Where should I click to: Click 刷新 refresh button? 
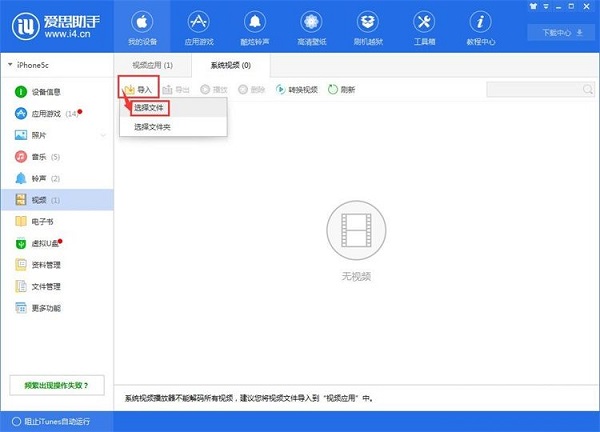coord(342,90)
